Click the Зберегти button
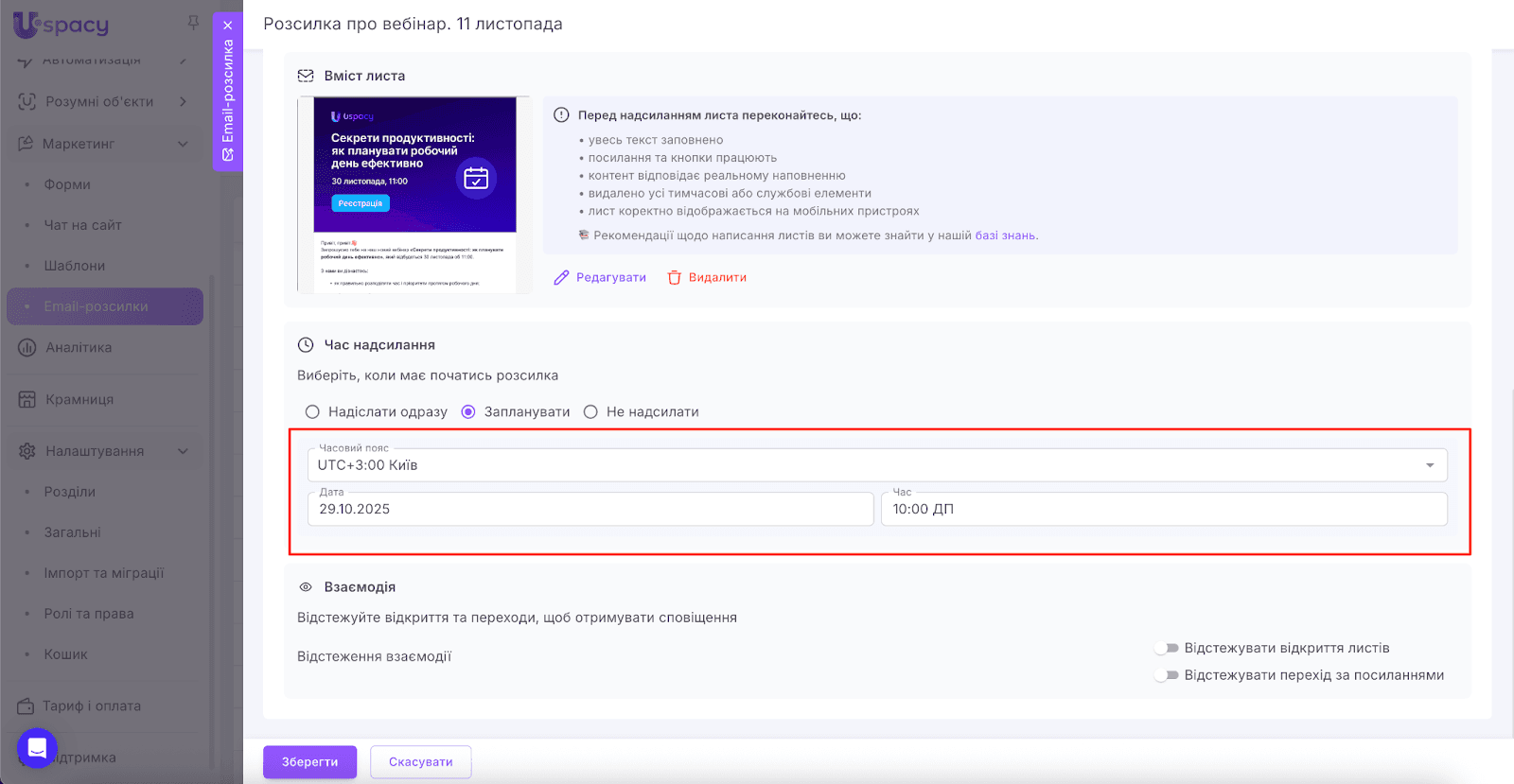This screenshot has height=784, width=1514. coord(309,761)
